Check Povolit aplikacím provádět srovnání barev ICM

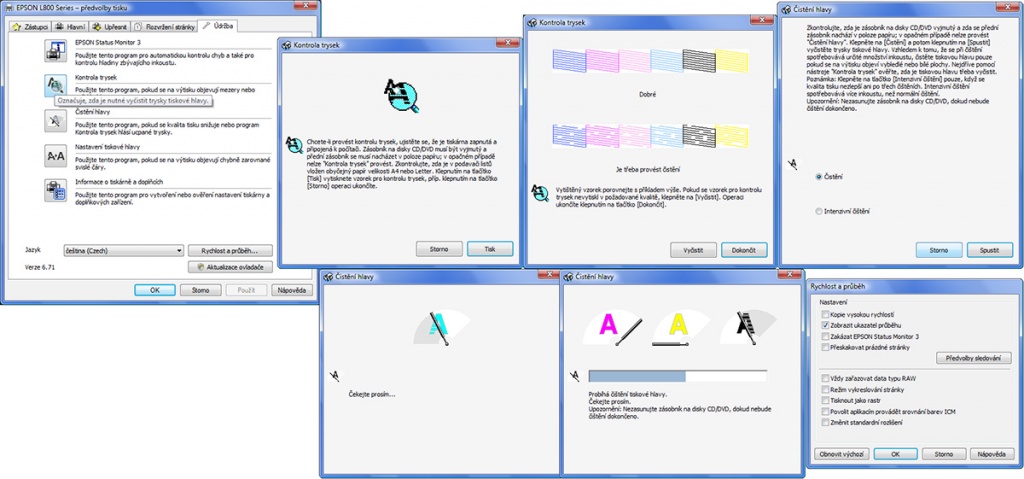tap(826, 412)
